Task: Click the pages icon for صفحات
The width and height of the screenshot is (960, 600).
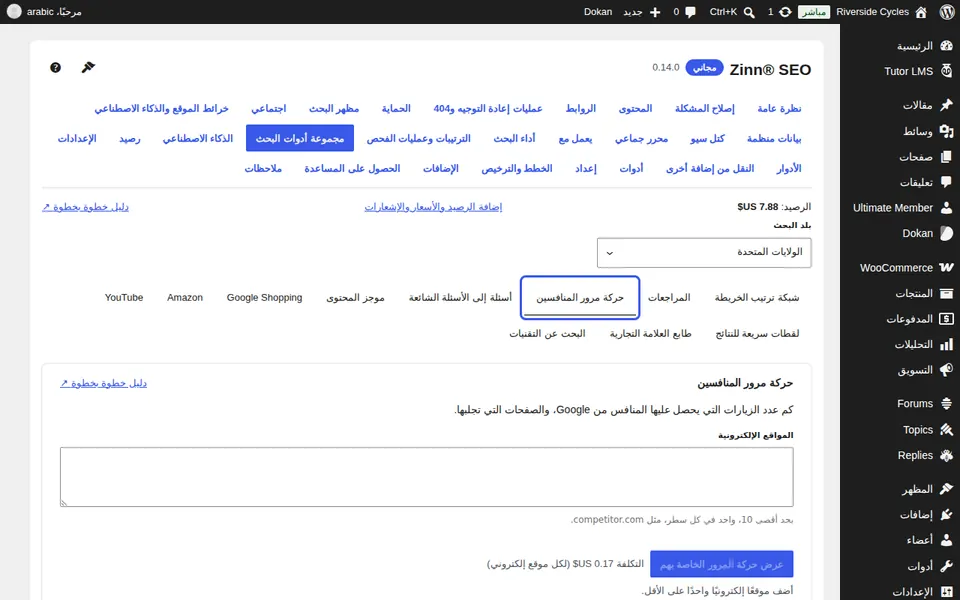Action: [x=946, y=157]
